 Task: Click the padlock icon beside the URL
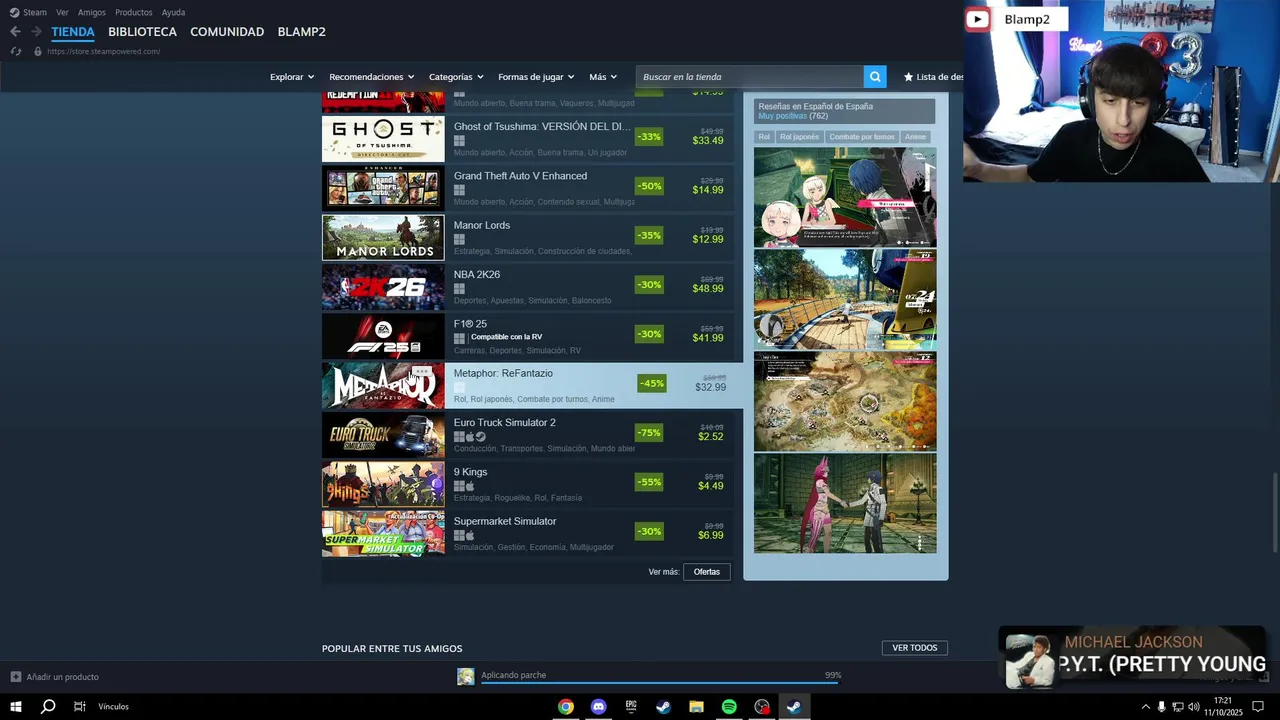tap(38, 51)
